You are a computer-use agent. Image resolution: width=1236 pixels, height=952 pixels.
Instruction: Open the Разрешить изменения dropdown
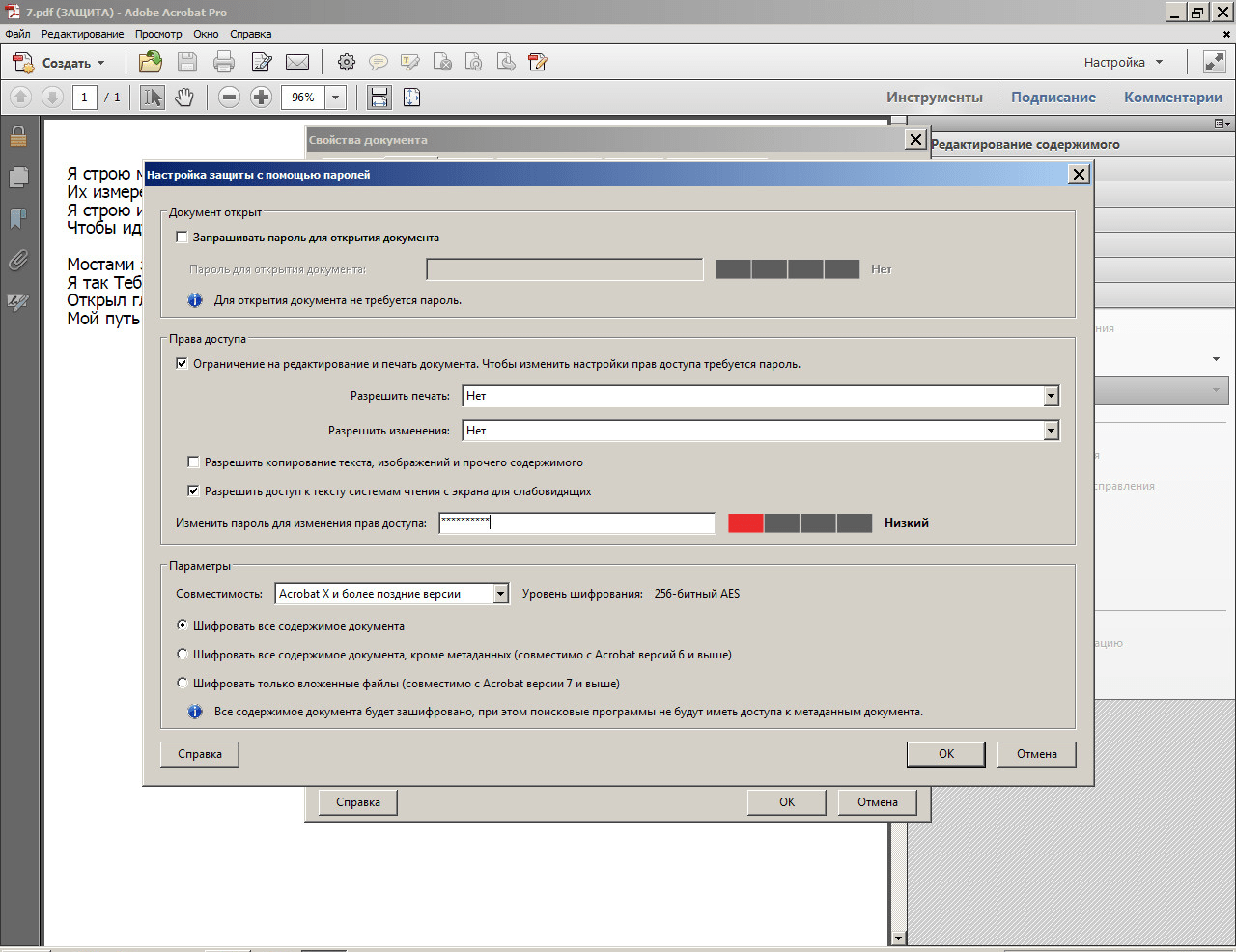(x=1052, y=431)
